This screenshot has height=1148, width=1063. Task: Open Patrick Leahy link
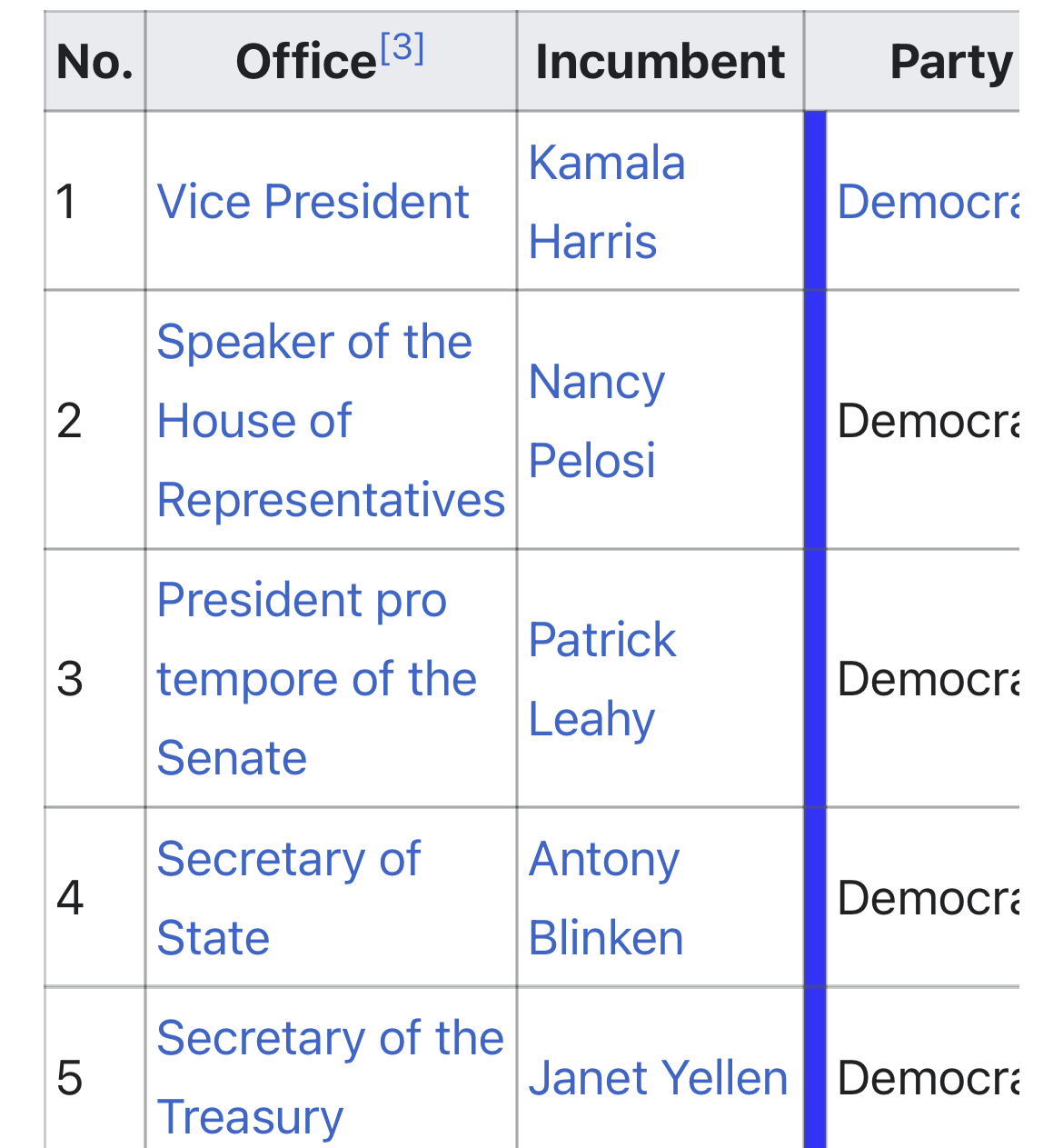[x=602, y=679]
